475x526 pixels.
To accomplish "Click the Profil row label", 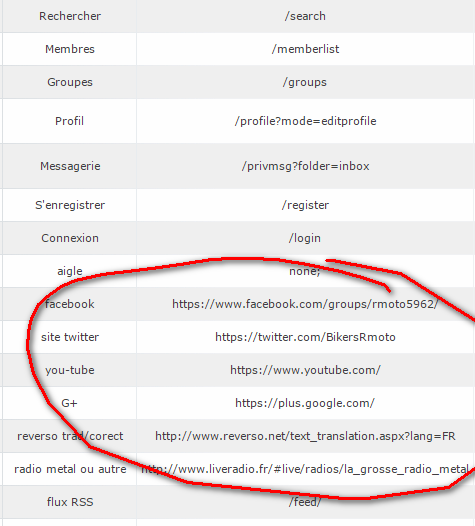I will 69,121.
